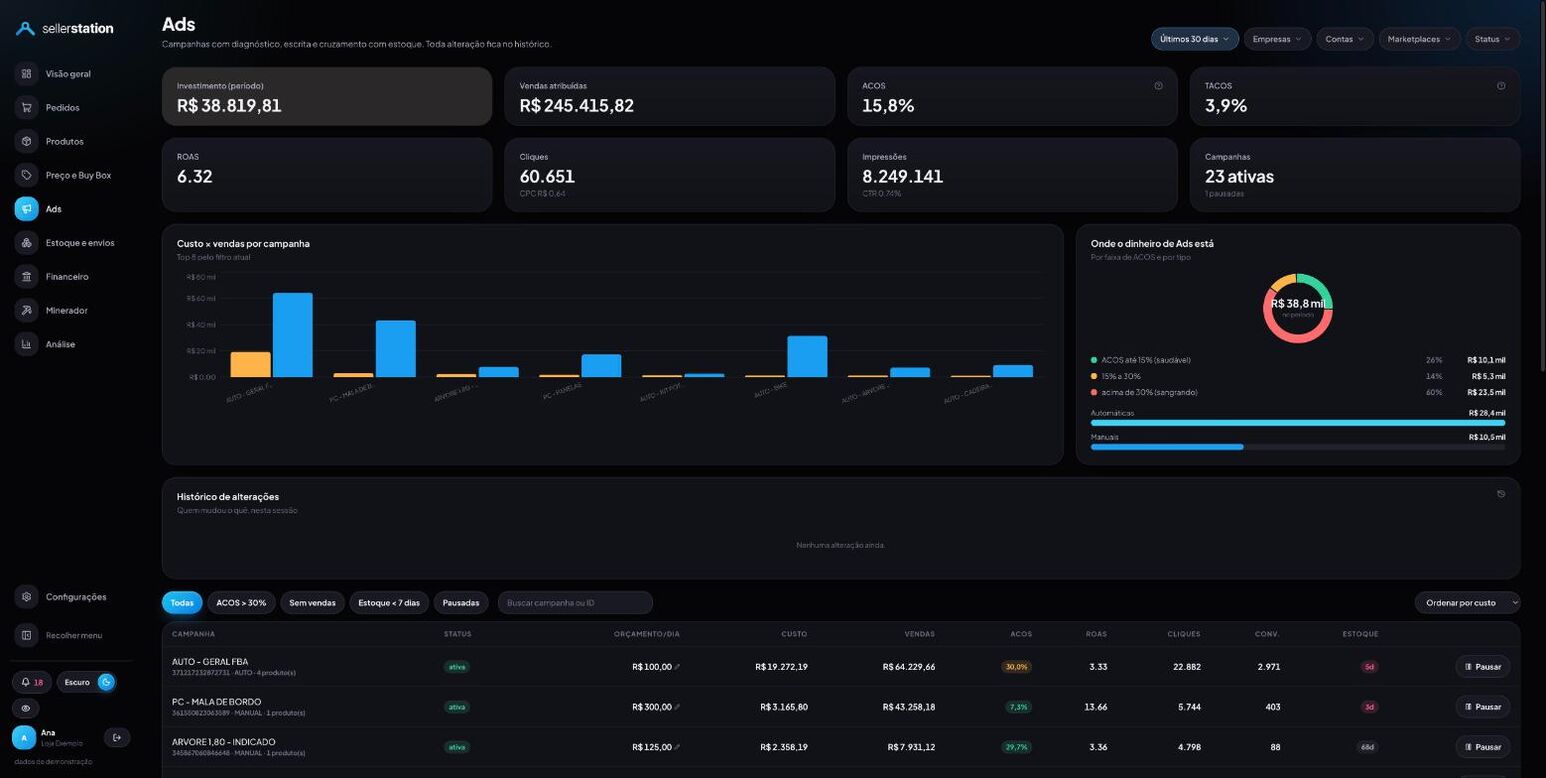
Task: Select the Estoque < 7 dias filter
Action: point(389,603)
